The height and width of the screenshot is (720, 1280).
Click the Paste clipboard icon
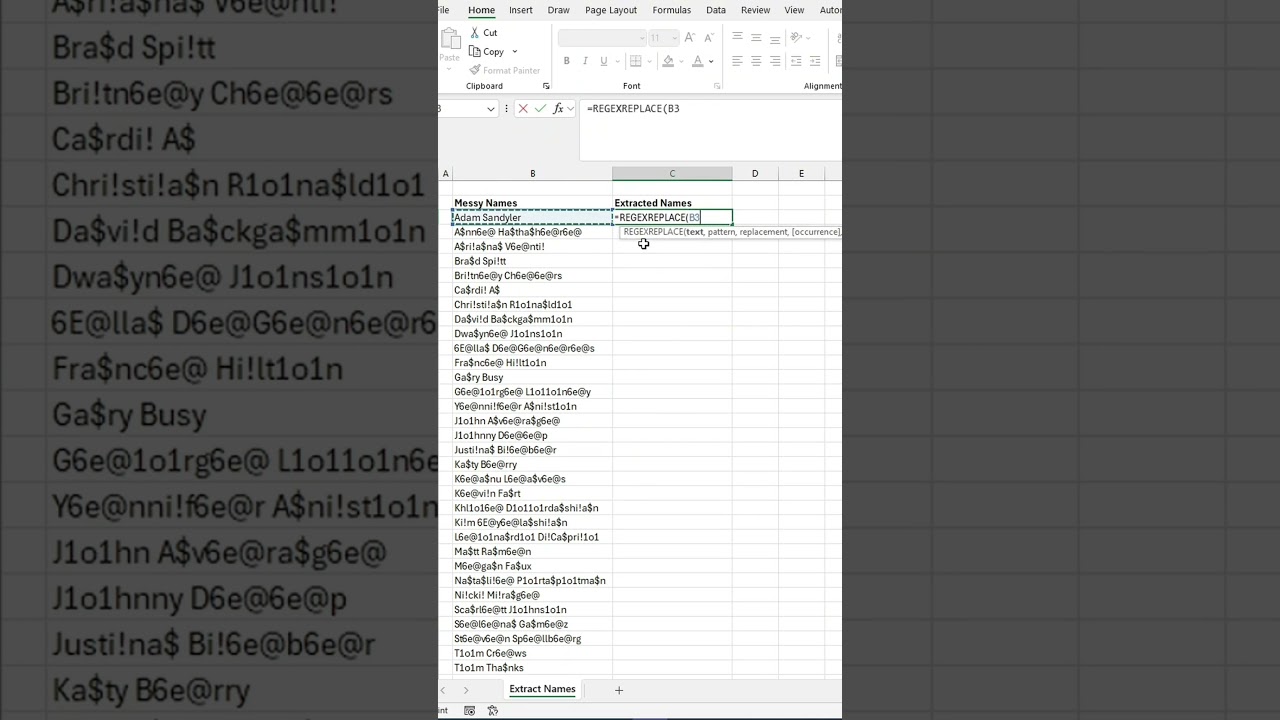(449, 40)
